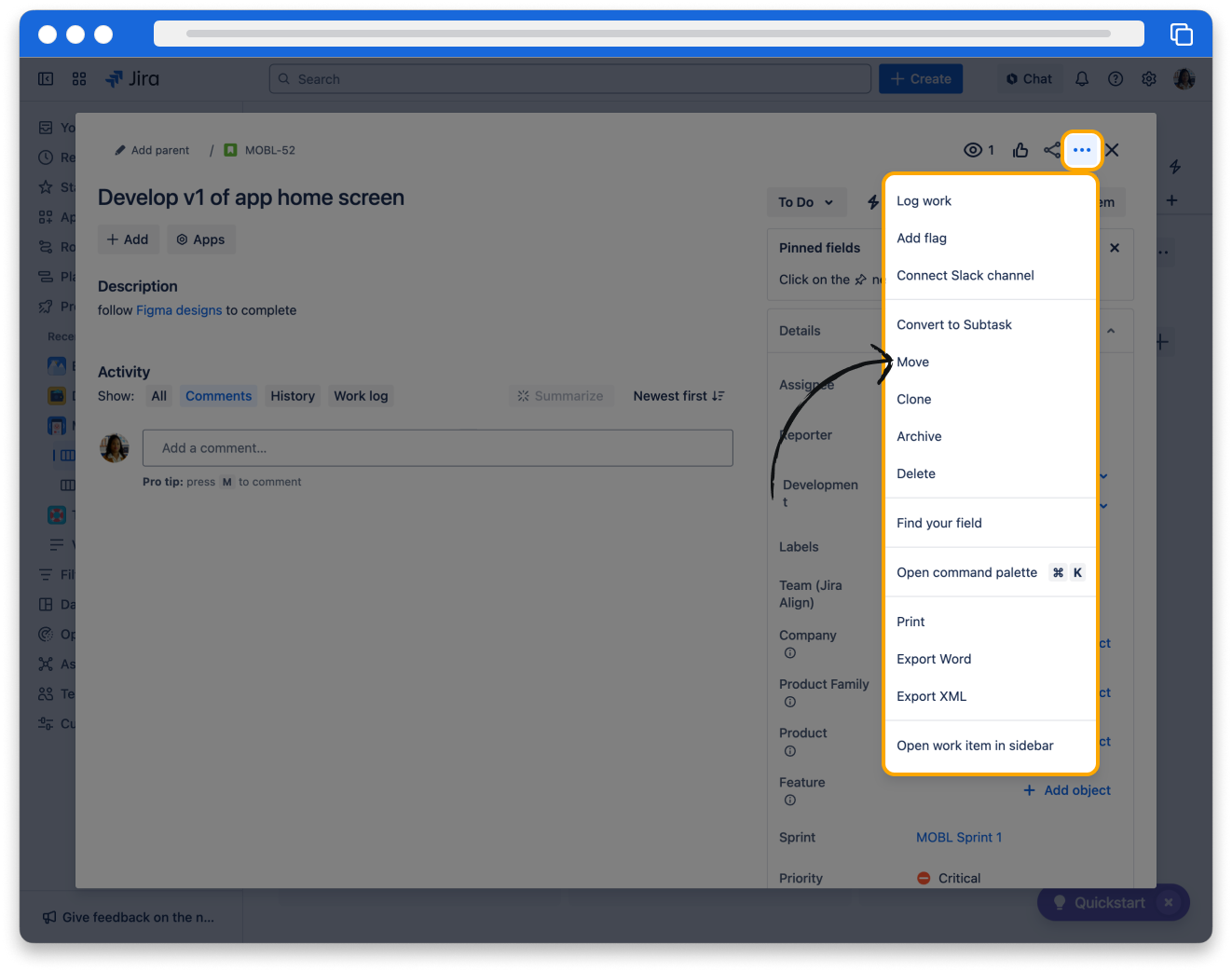
Task: Switch to the History tab
Action: tap(293, 396)
